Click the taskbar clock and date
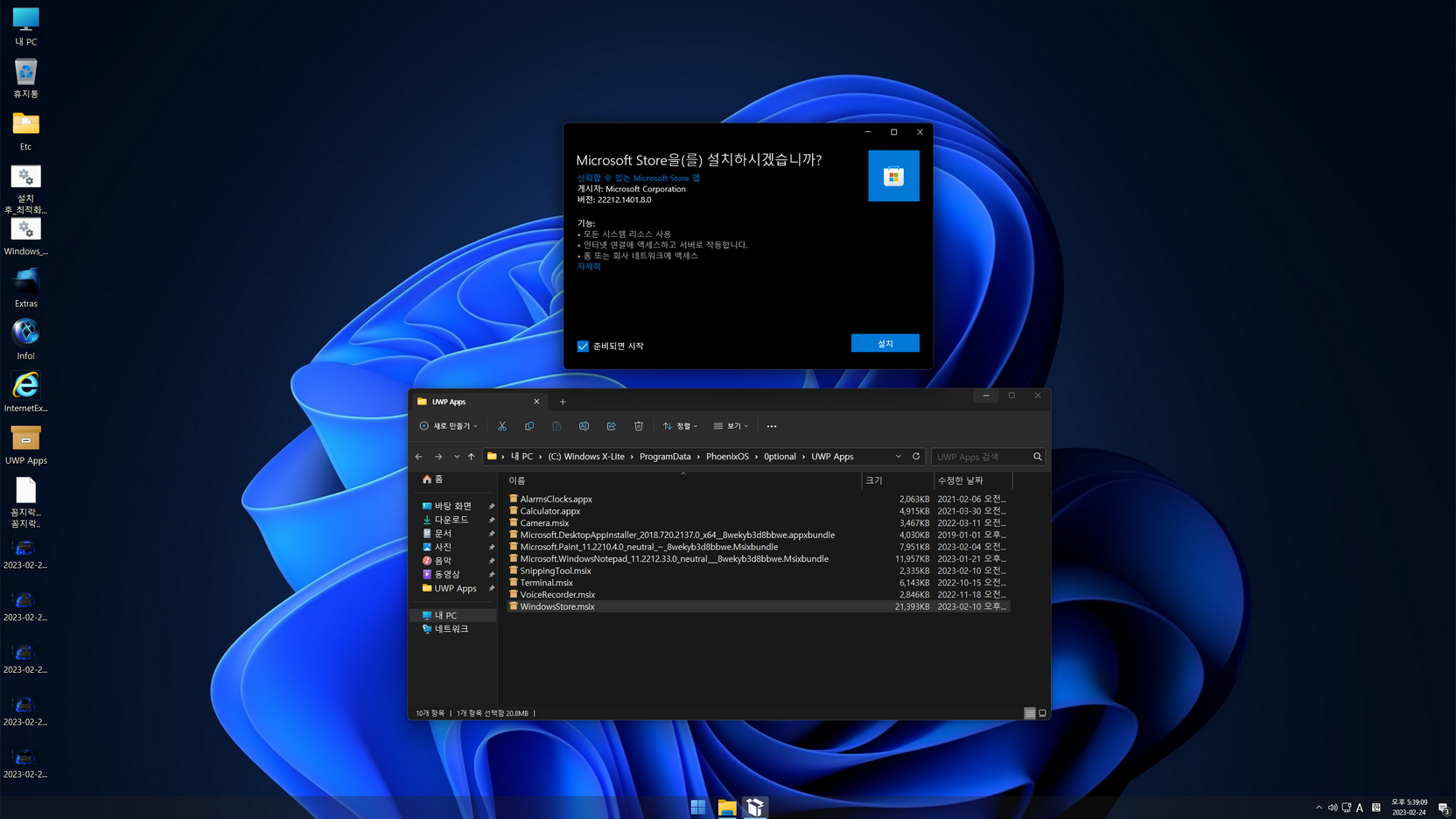 pyautogui.click(x=1409, y=808)
